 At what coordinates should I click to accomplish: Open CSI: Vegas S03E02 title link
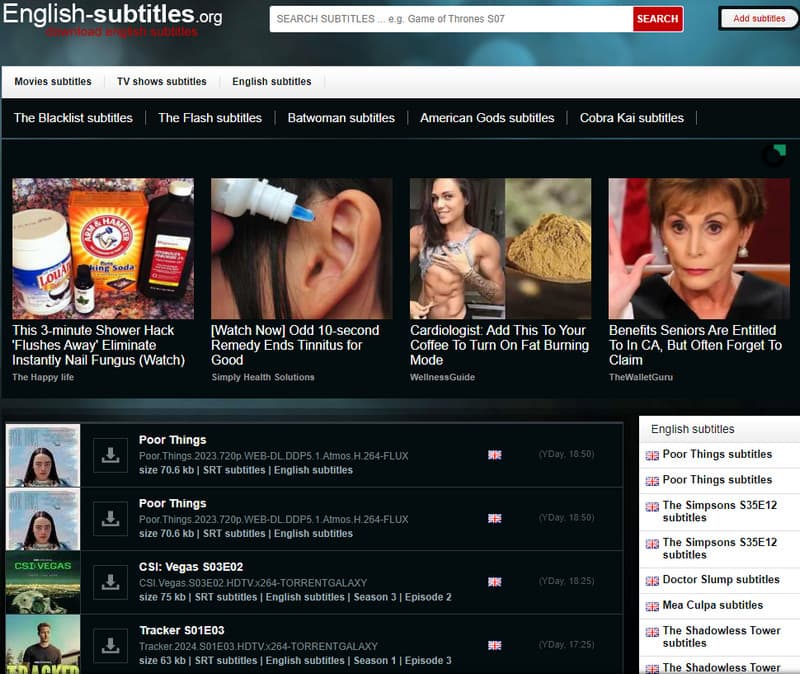click(191, 567)
